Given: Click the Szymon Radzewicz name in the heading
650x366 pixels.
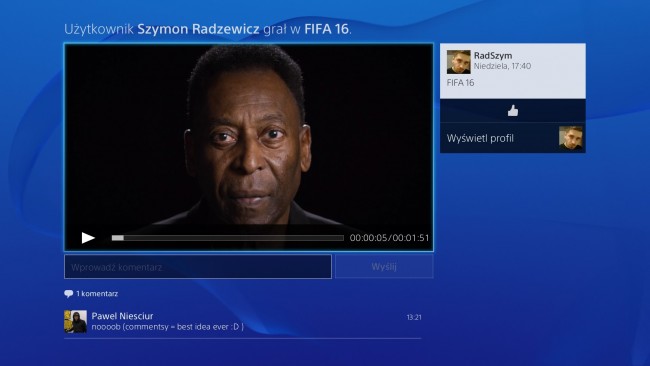Looking at the screenshot, I should click(x=198, y=29).
